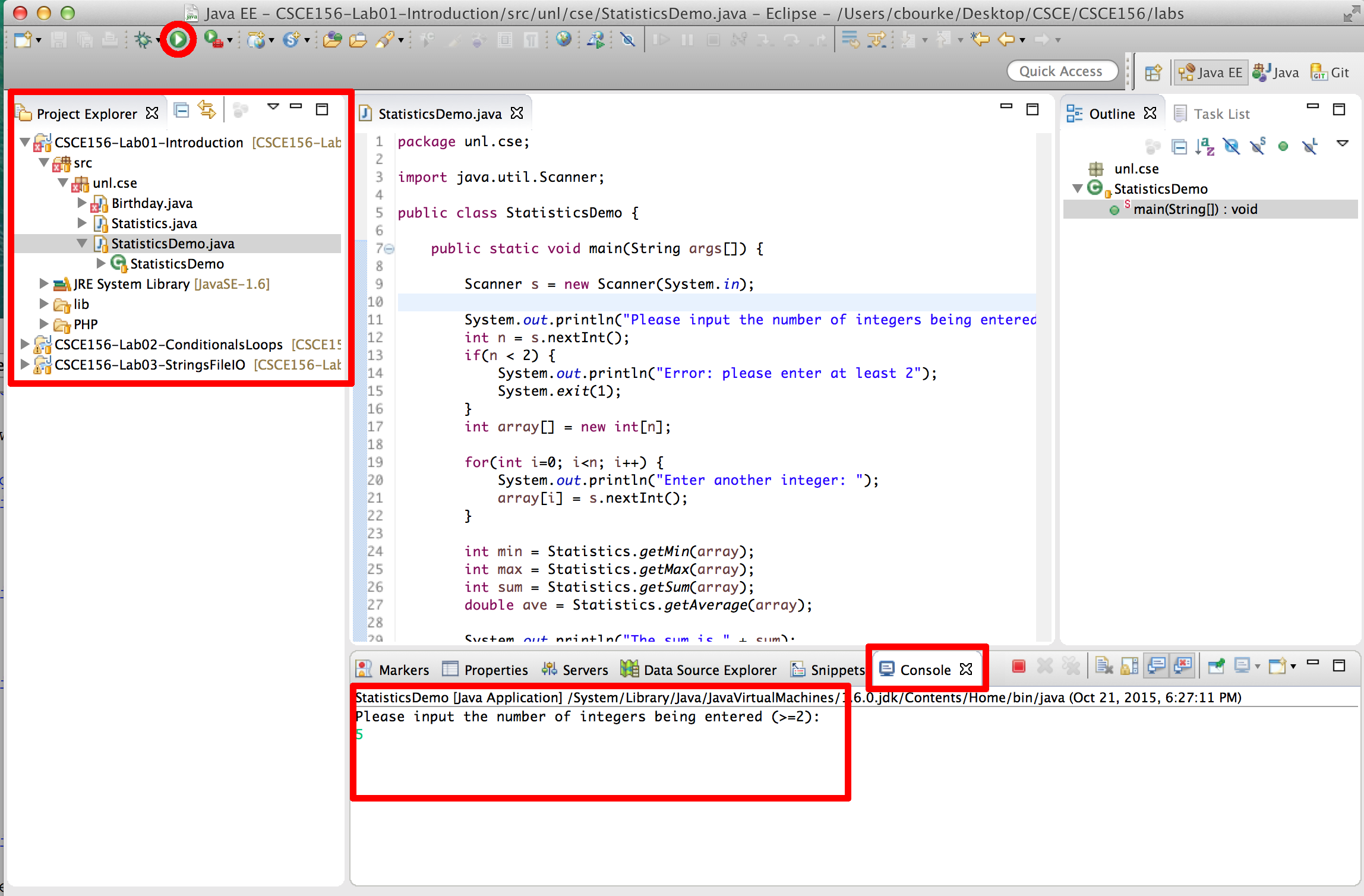Collapse the CSCE156-Lab01-Introduction project

(24, 143)
